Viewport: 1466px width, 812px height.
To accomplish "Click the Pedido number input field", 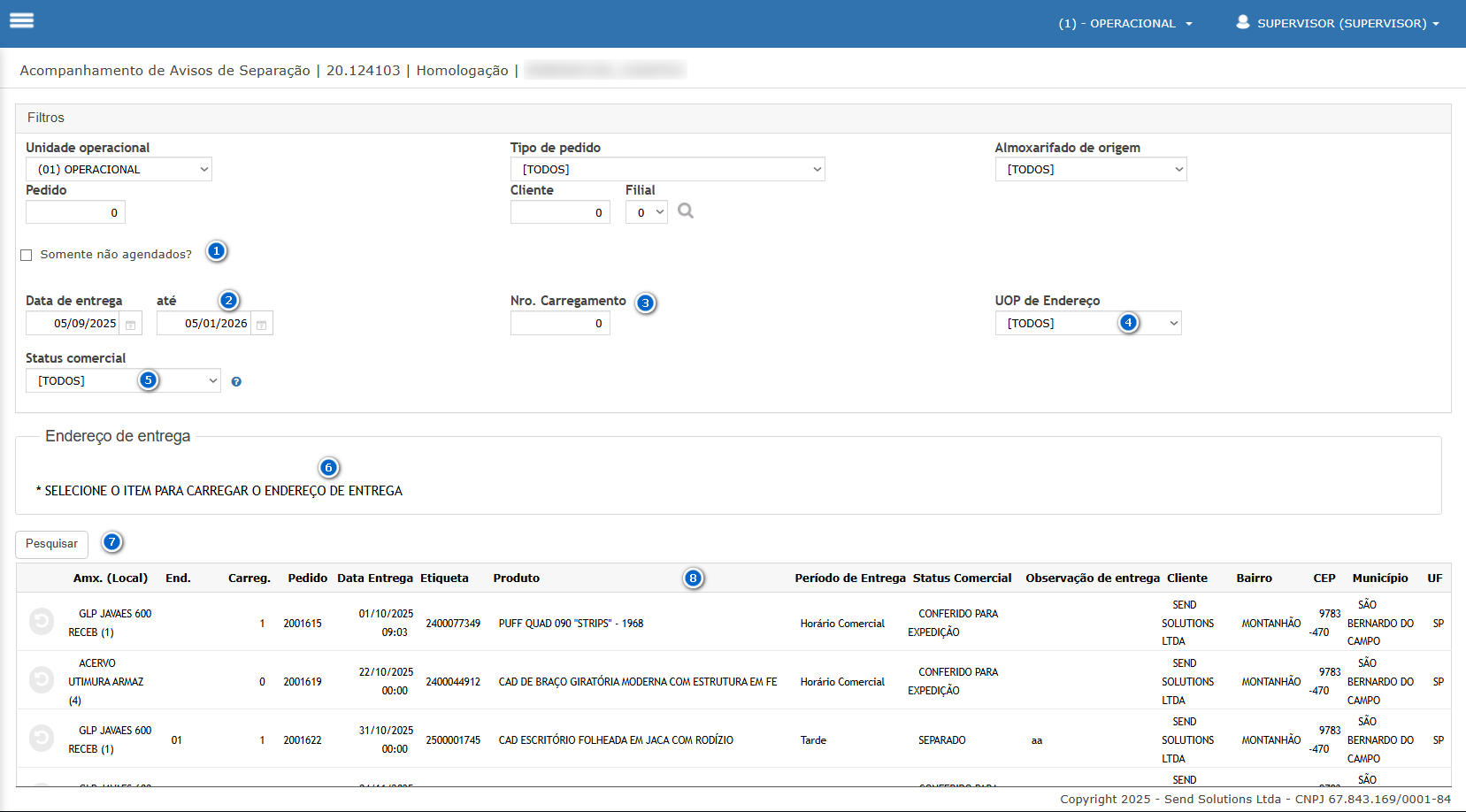I will pyautogui.click(x=75, y=212).
